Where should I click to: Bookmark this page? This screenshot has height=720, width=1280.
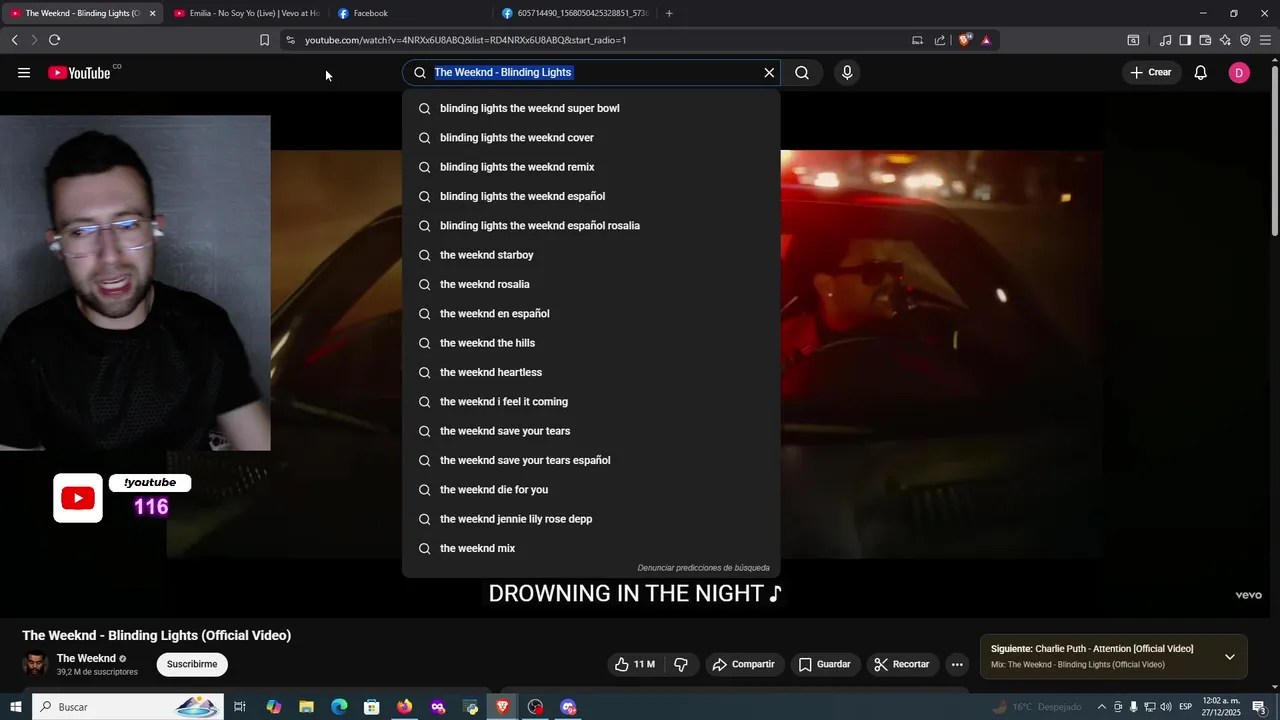(264, 40)
